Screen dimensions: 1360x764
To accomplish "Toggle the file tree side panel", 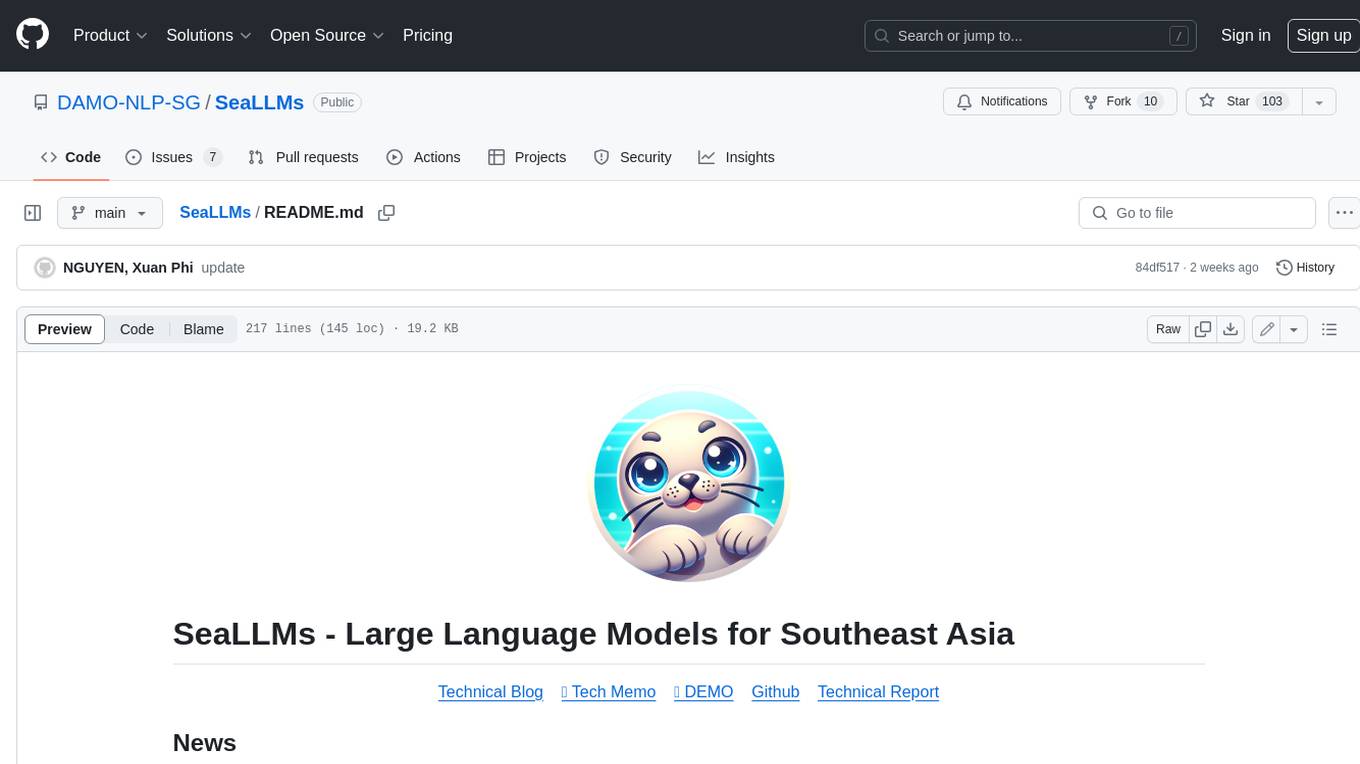I will [x=33, y=213].
